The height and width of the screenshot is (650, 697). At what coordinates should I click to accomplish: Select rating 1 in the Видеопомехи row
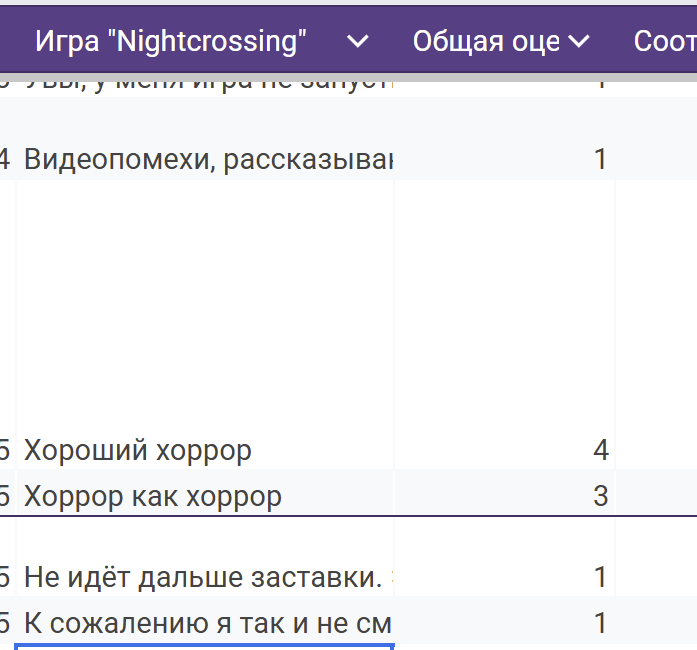(600, 158)
